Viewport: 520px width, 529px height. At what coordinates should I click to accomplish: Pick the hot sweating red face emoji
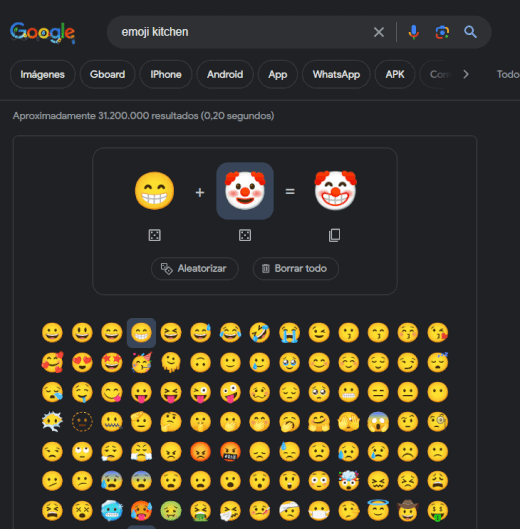coord(141,511)
